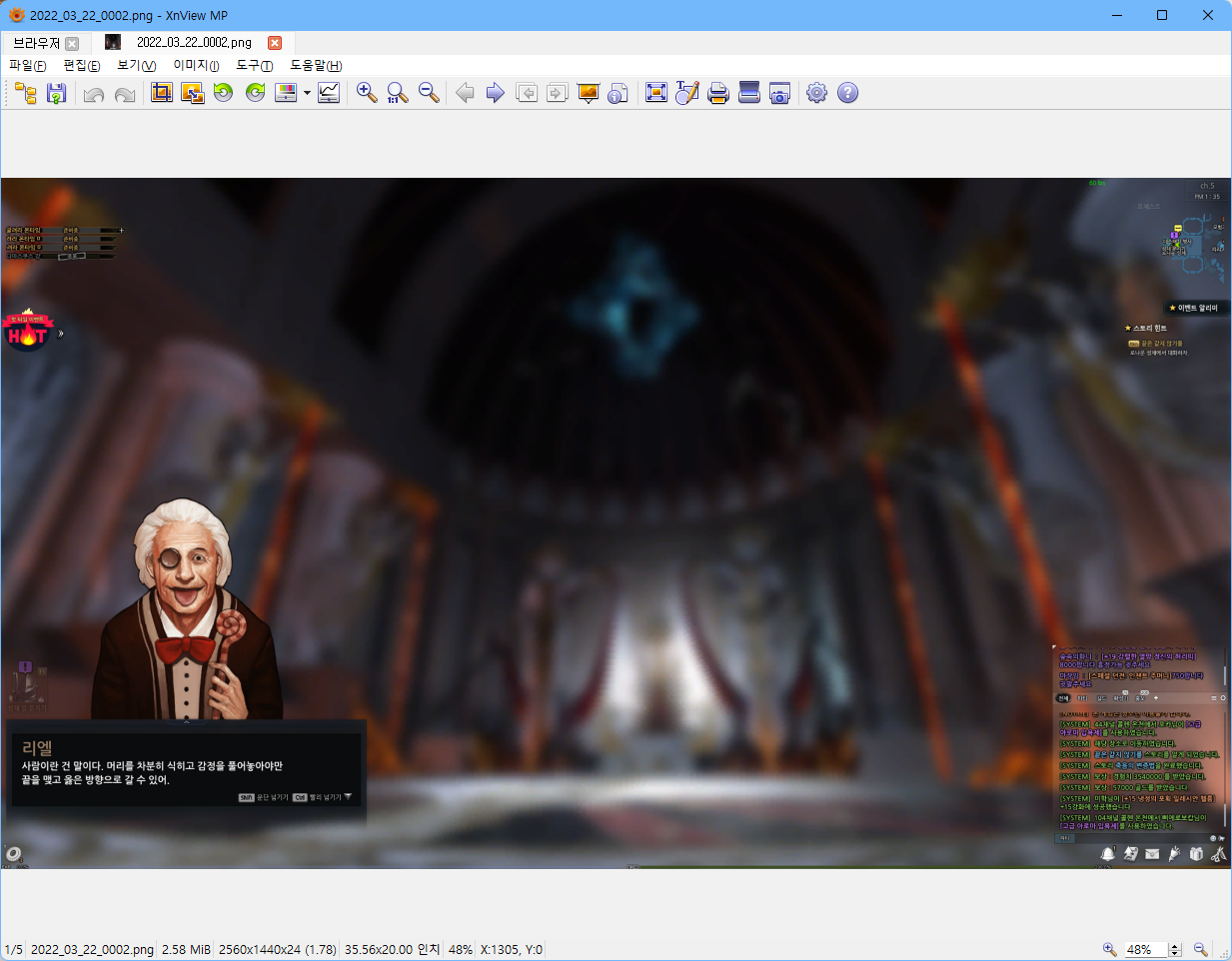The image size is (1232, 961).
Task: Click the HOT event badge in image
Action: [28, 332]
